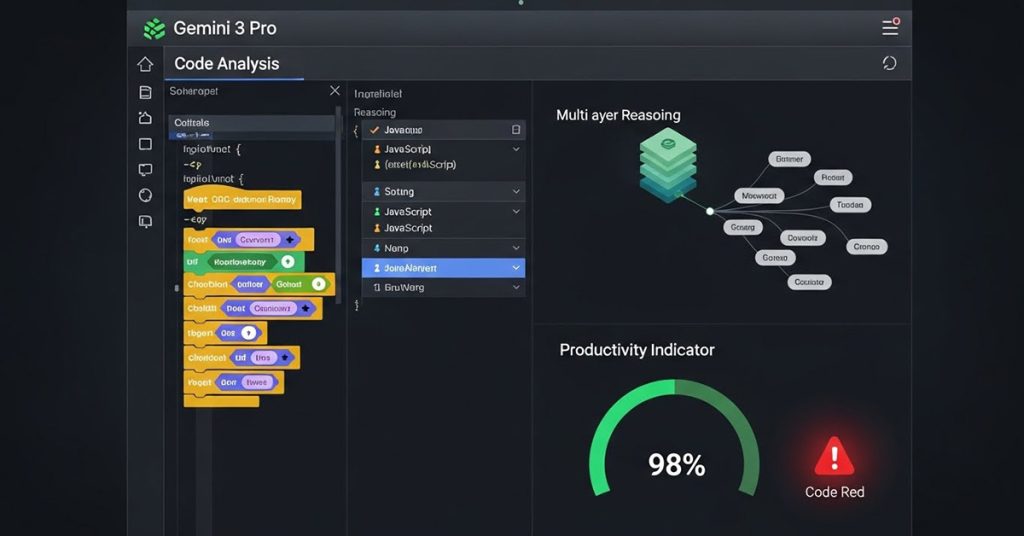Click the Productivity Indicator heading
1024x536 pixels.
pyautogui.click(x=637, y=350)
